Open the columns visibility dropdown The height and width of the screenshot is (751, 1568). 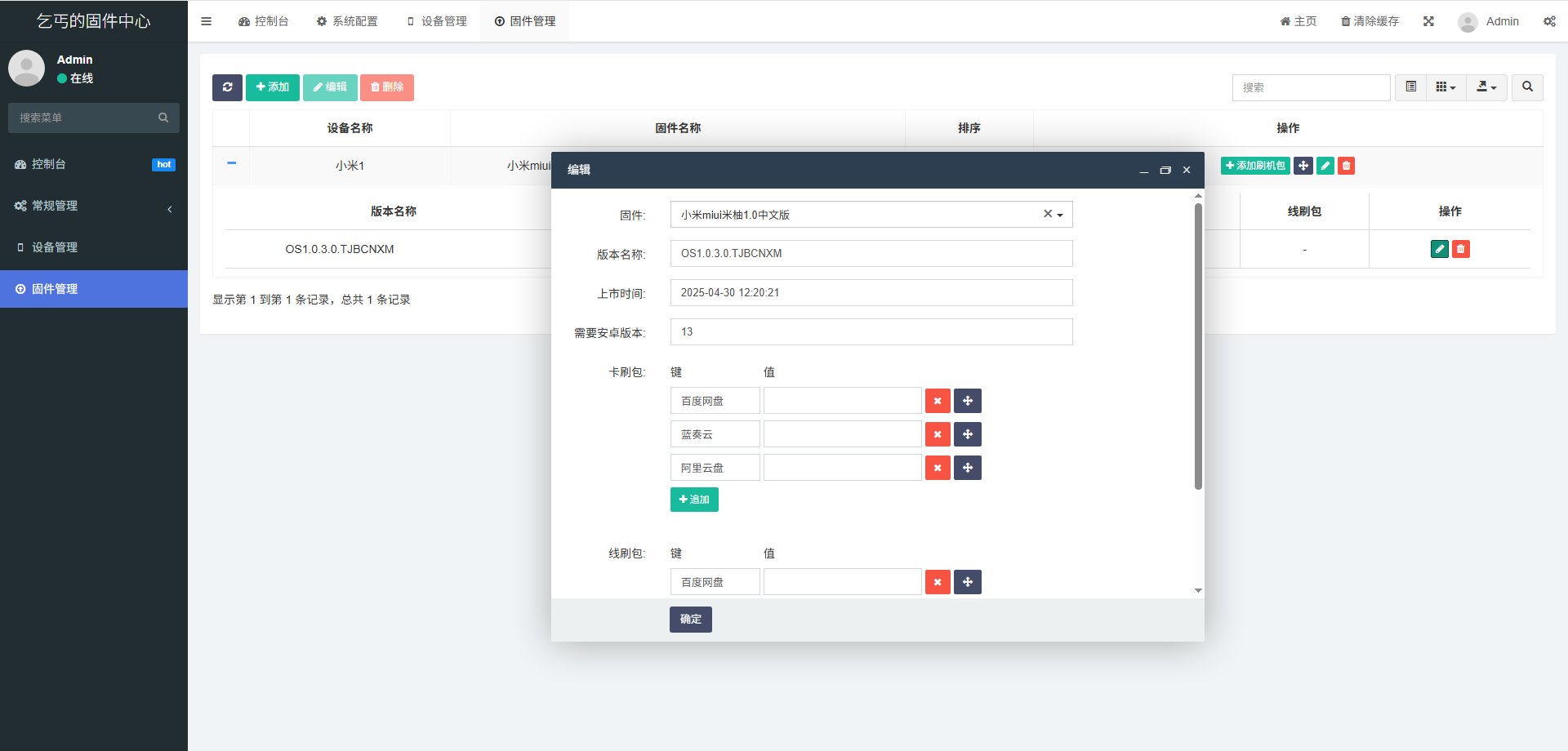pyautogui.click(x=1446, y=87)
